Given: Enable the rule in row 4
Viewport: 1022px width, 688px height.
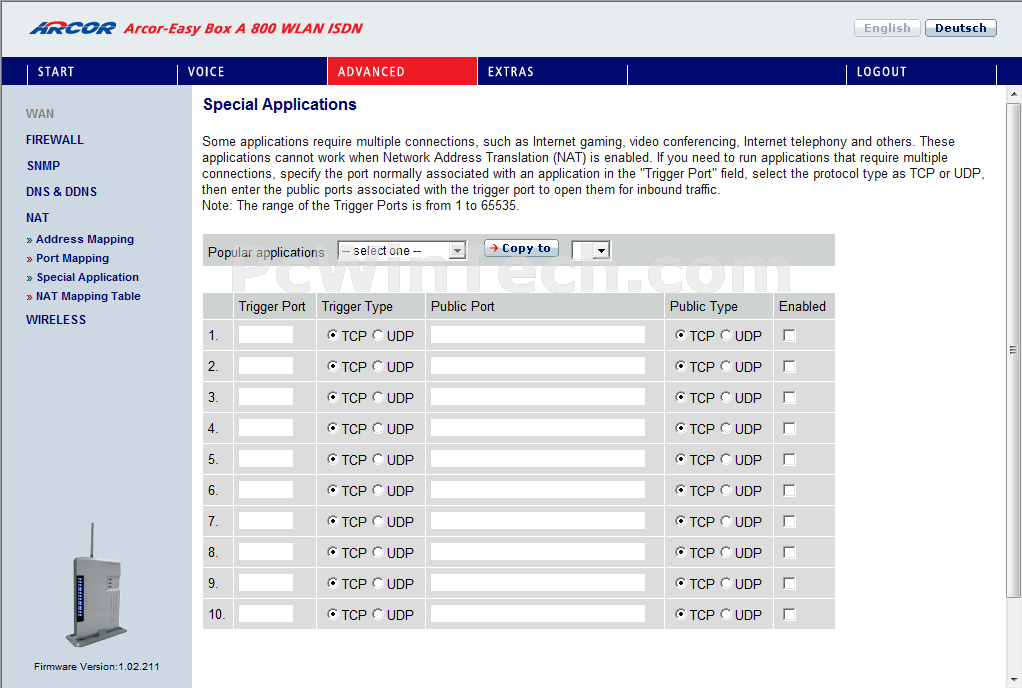Looking at the screenshot, I should pos(789,428).
